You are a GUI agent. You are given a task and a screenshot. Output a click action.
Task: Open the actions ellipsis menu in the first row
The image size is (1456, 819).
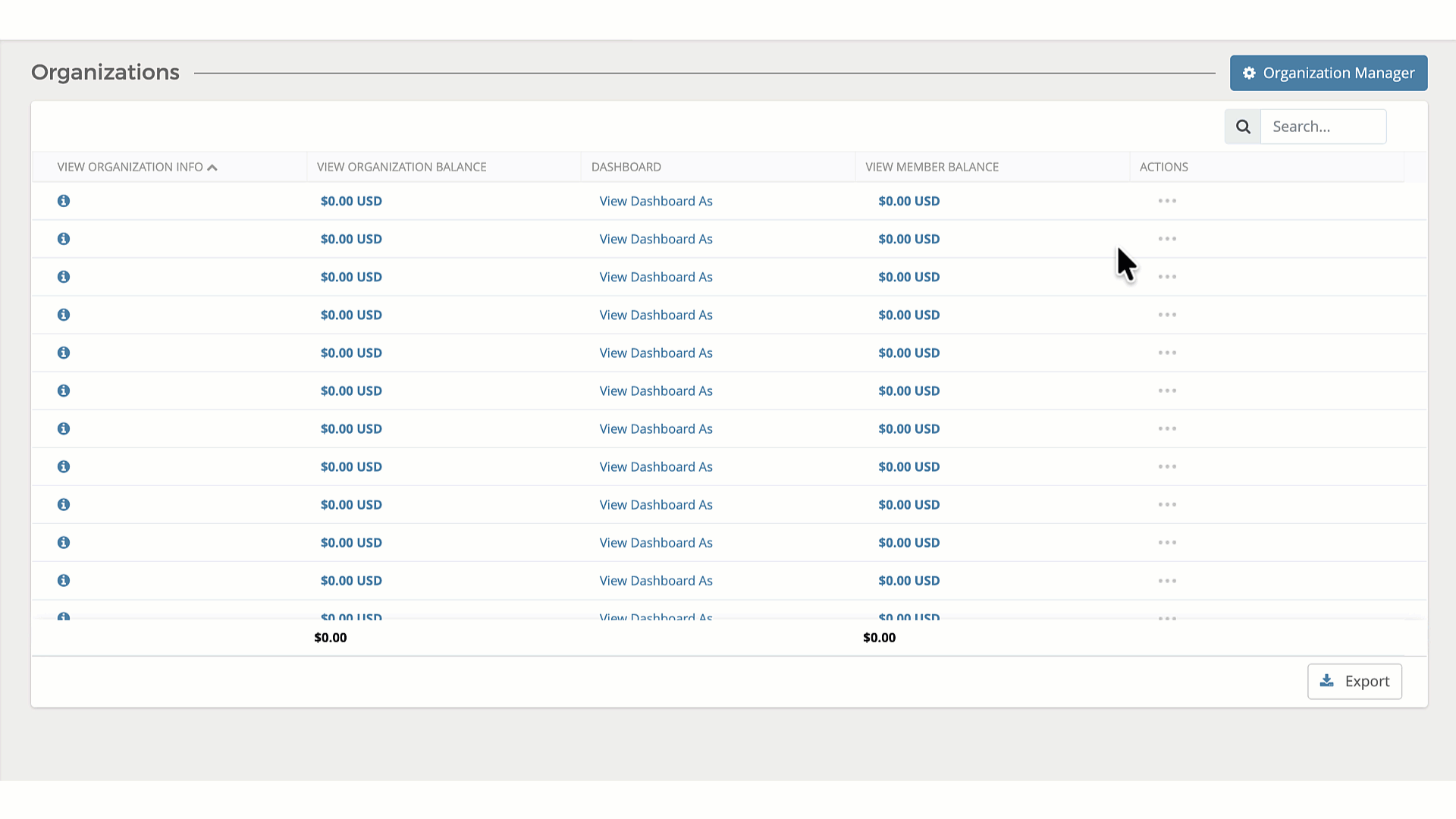tap(1167, 201)
